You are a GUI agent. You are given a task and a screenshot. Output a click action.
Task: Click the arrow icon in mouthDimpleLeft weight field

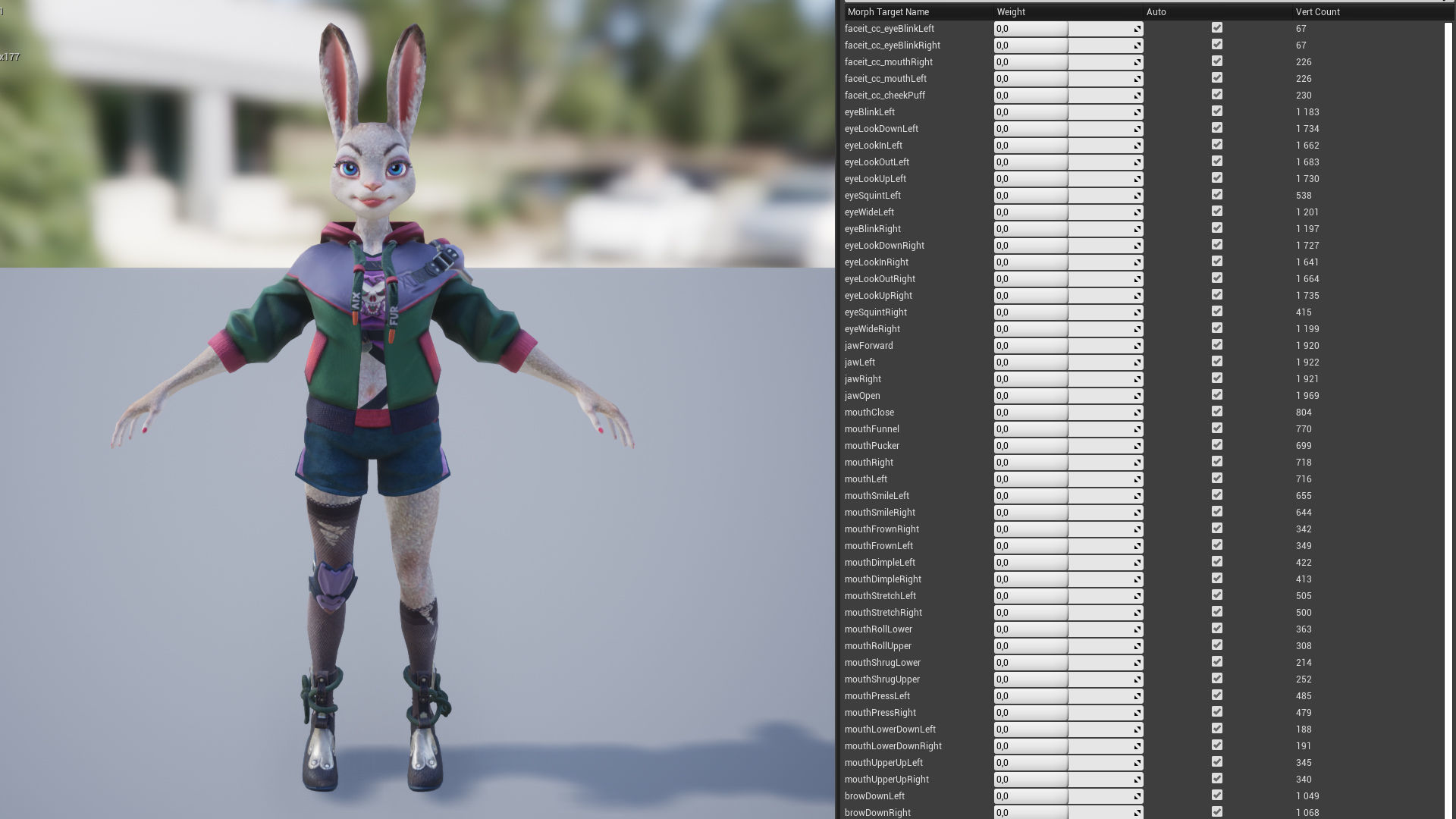(1137, 563)
